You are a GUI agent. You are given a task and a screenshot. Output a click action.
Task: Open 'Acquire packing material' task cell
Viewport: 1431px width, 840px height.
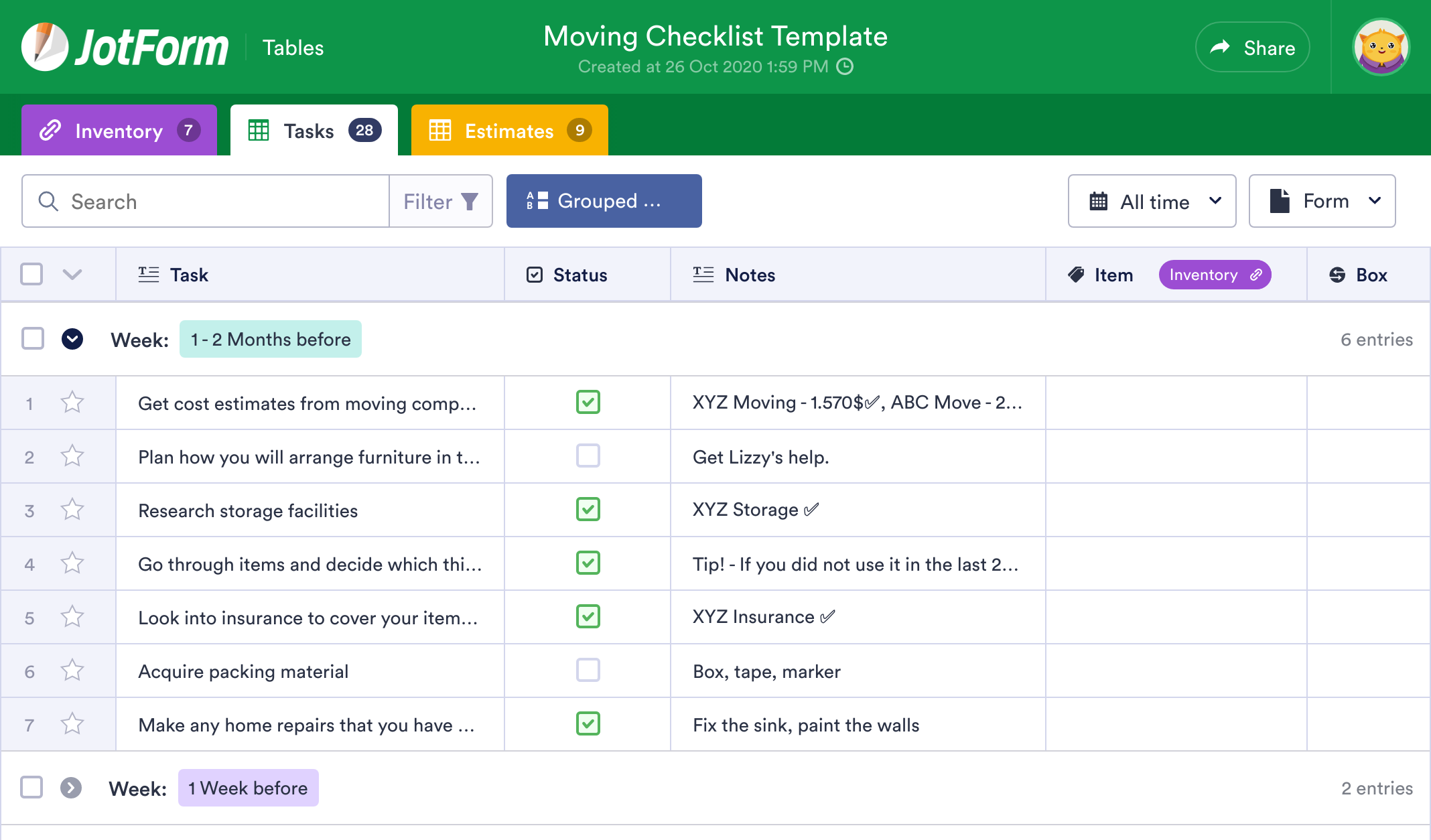(310, 671)
